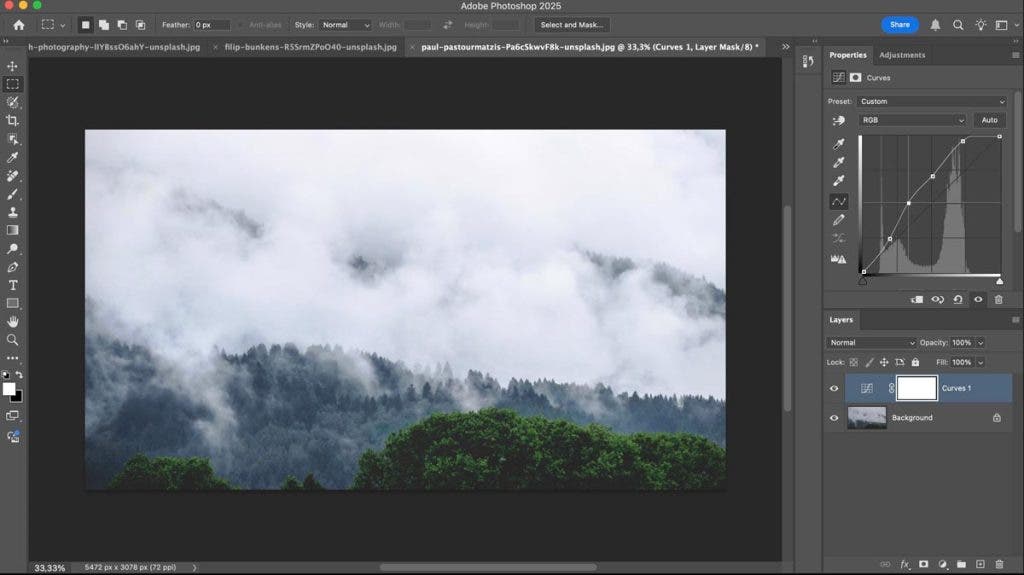The image size is (1024, 575).
Task: Open the Preset Custom dropdown
Action: pyautogui.click(x=932, y=101)
